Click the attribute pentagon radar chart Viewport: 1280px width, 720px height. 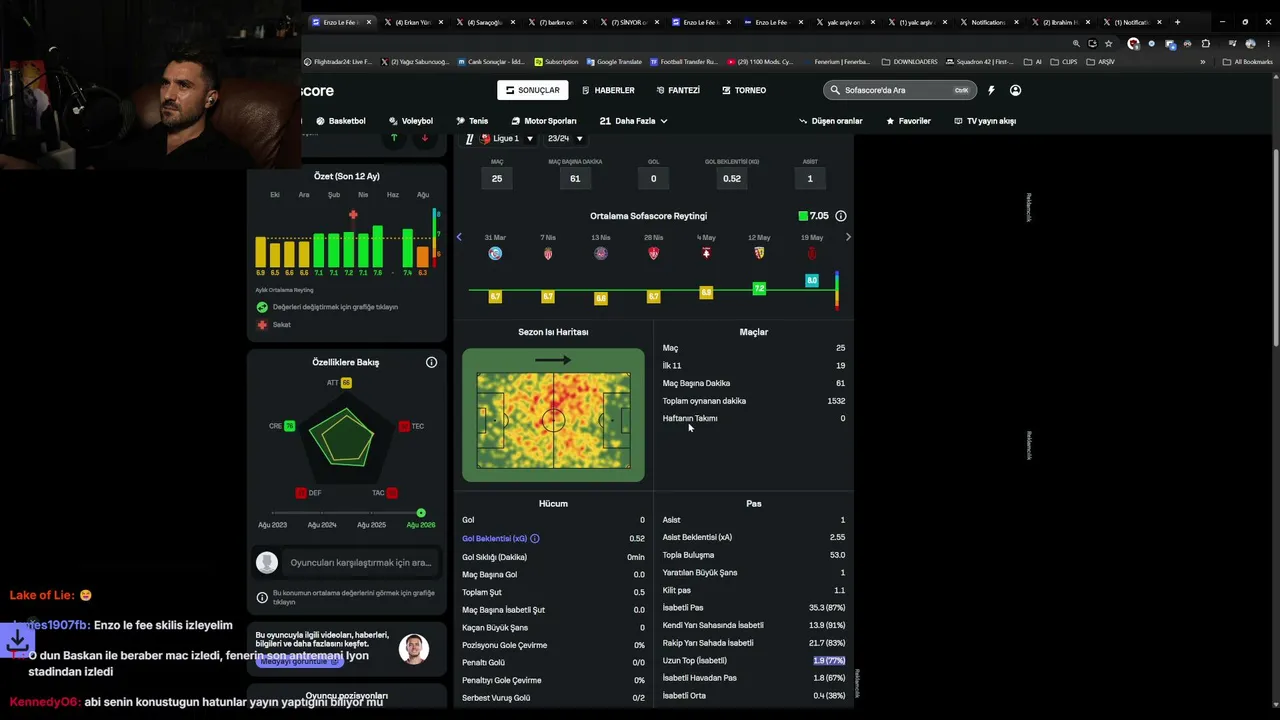[x=342, y=437]
